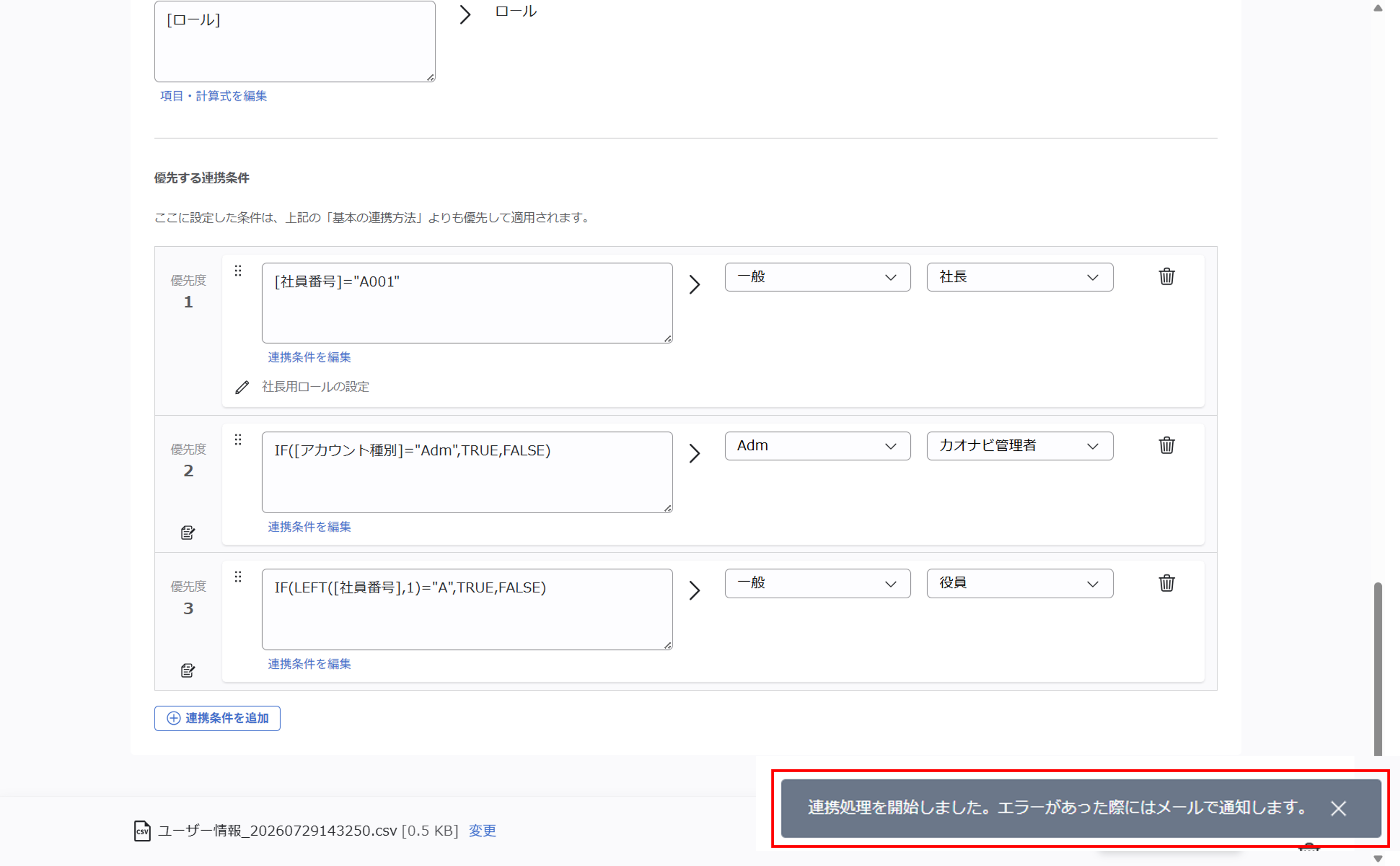Click the 優先度 2 label
Image resolution: width=1400 pixels, height=866 pixels.
[188, 460]
